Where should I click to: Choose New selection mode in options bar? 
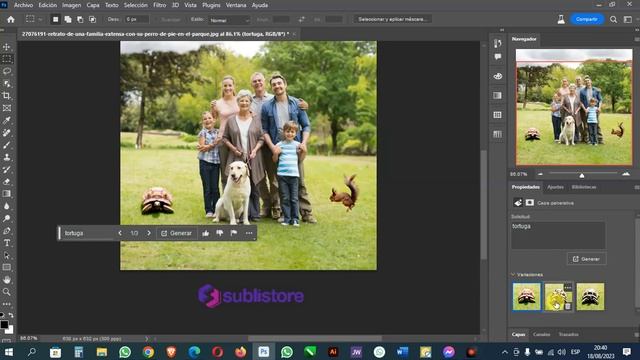(56, 19)
